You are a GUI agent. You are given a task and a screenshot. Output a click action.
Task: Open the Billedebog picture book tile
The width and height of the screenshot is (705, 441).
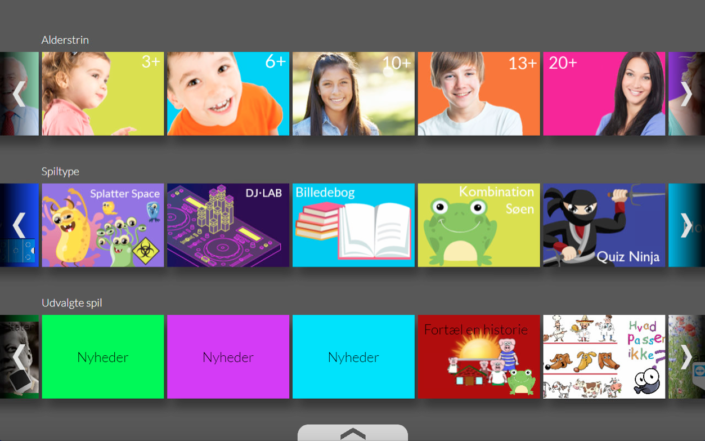(353, 225)
